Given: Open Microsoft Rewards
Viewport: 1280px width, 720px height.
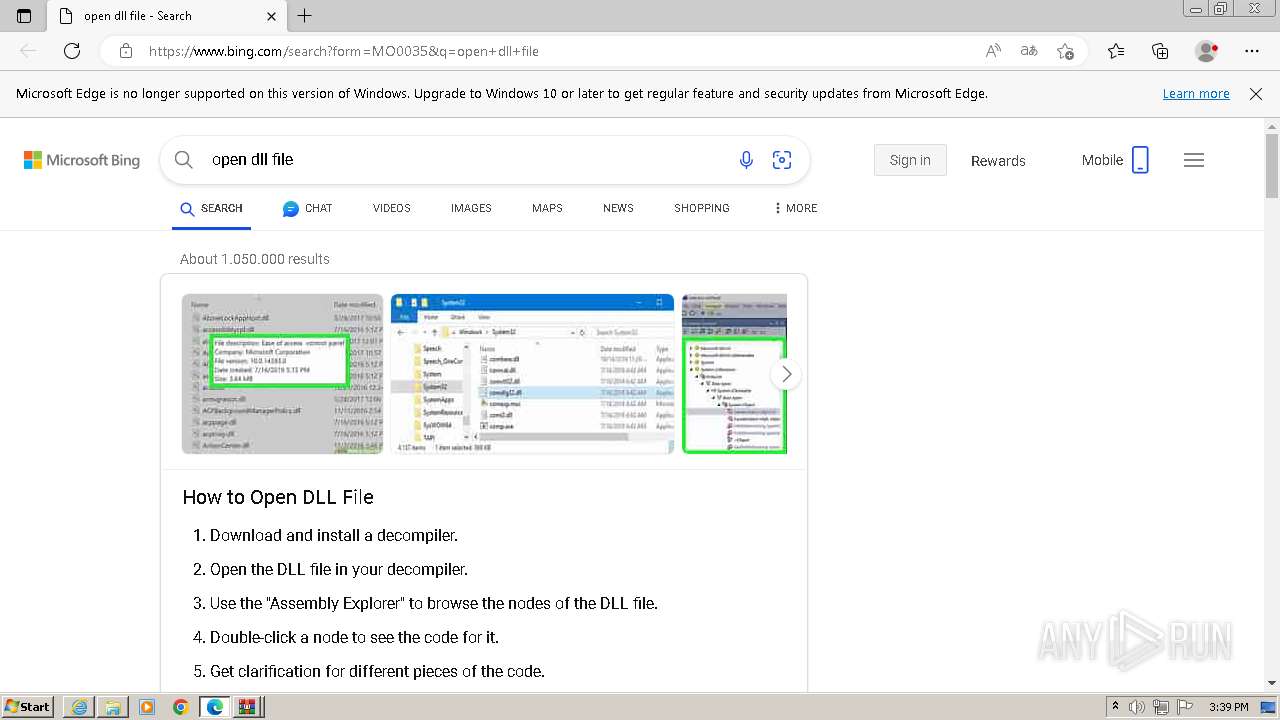Looking at the screenshot, I should point(998,160).
